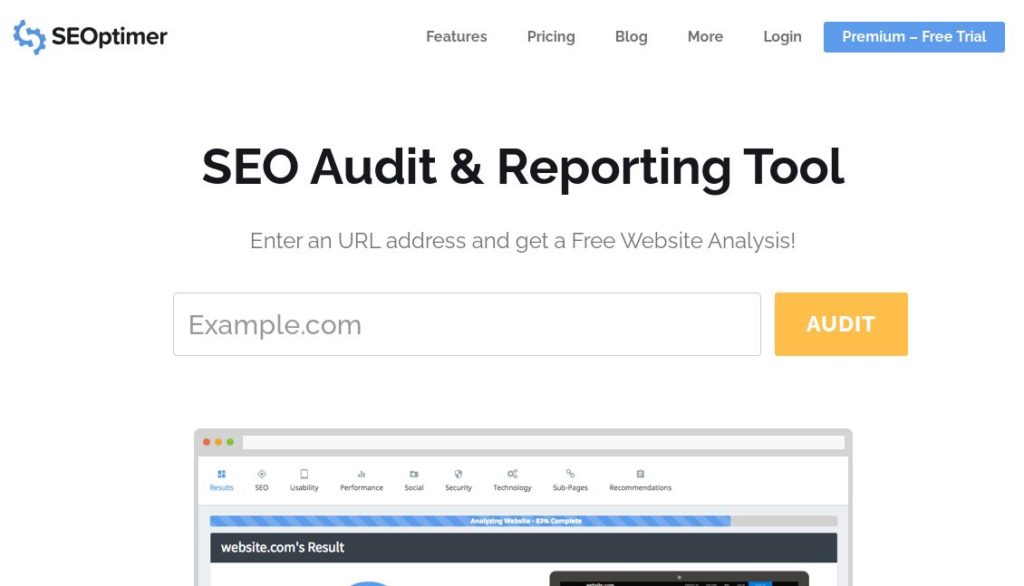Open the Social tab icon in preview
Viewport: 1024px width, 586px height.
(x=414, y=474)
